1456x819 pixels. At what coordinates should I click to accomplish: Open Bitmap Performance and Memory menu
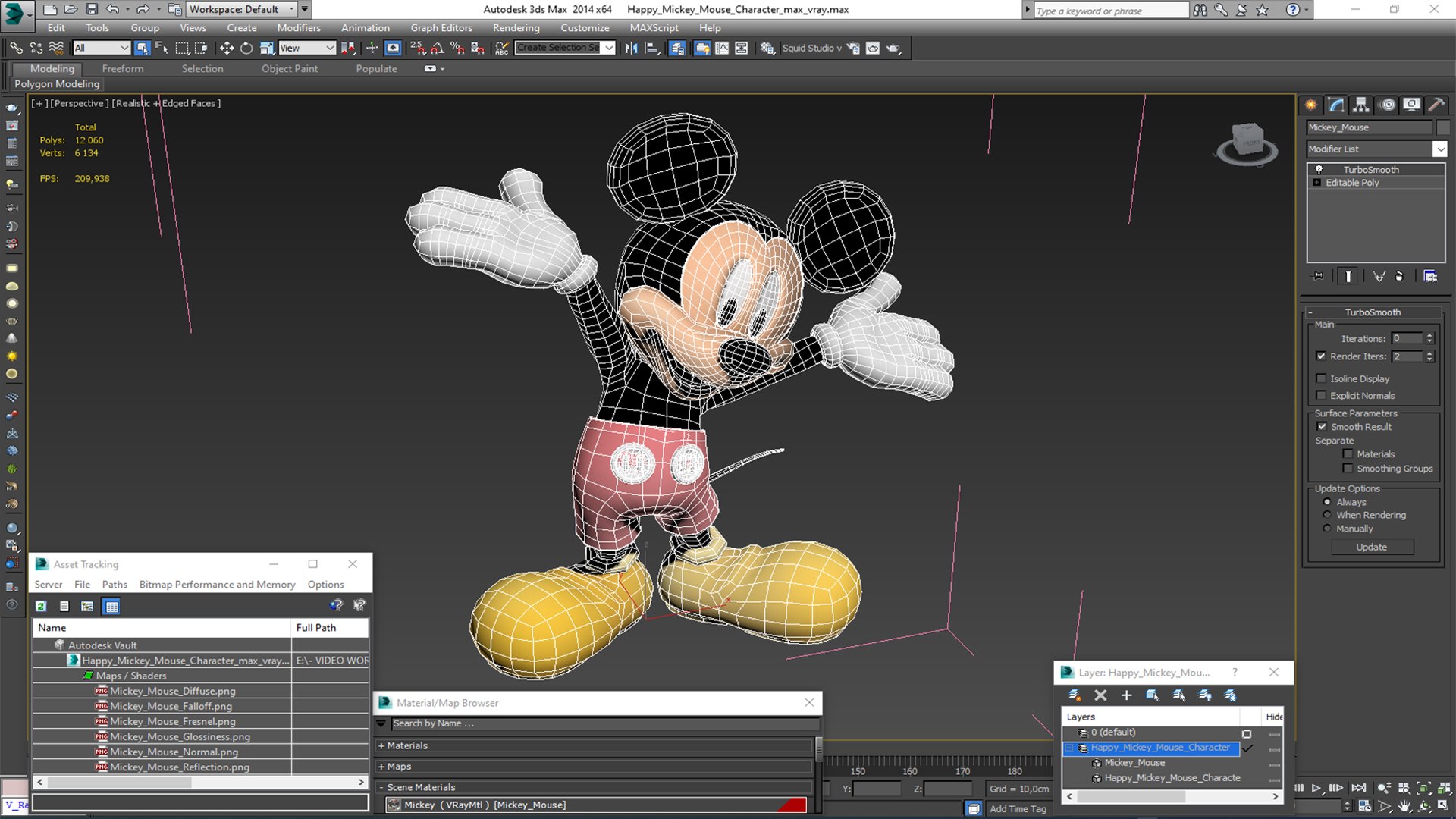(218, 585)
